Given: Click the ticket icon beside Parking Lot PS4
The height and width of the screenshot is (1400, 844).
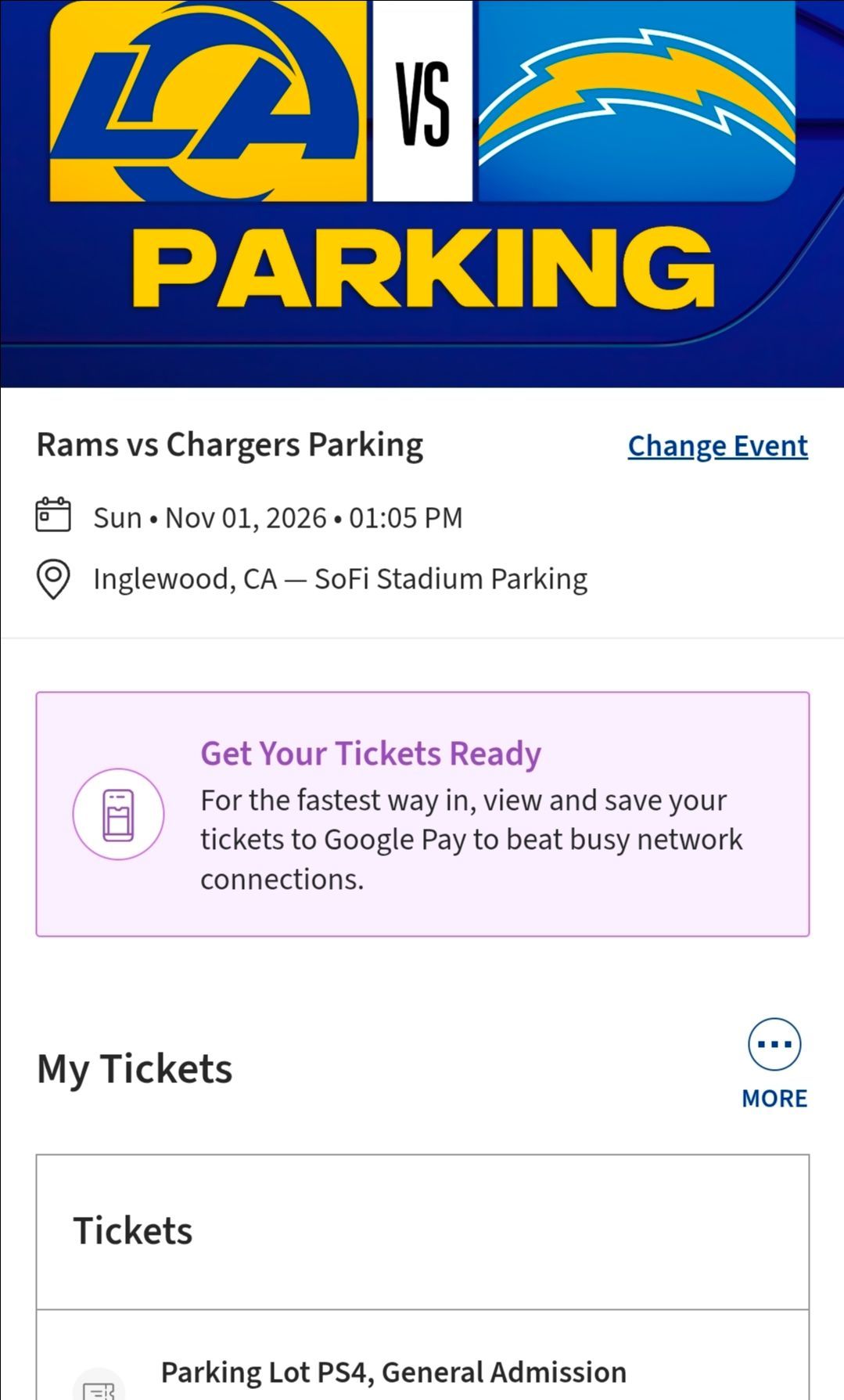Looking at the screenshot, I should [99, 1385].
